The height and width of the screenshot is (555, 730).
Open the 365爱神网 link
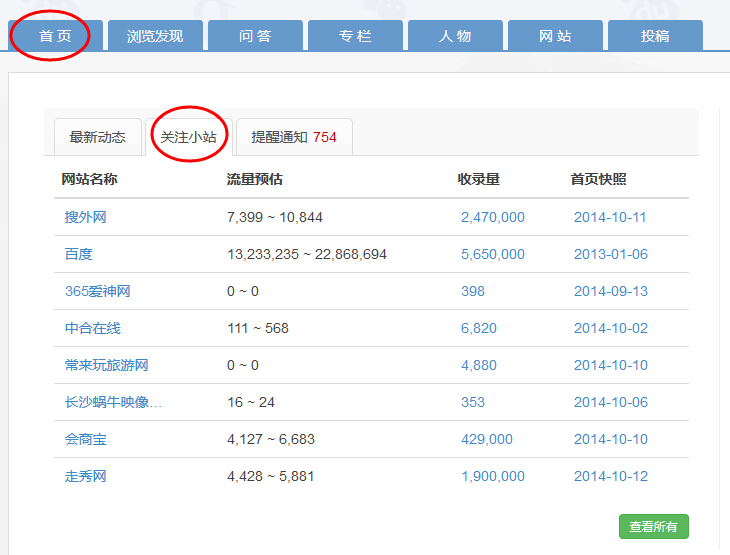point(98,291)
